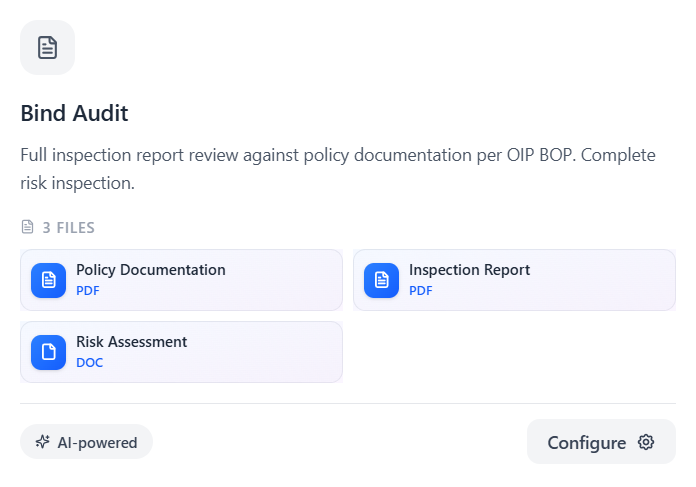Click the small file icon beside 3 FILES

(28, 228)
